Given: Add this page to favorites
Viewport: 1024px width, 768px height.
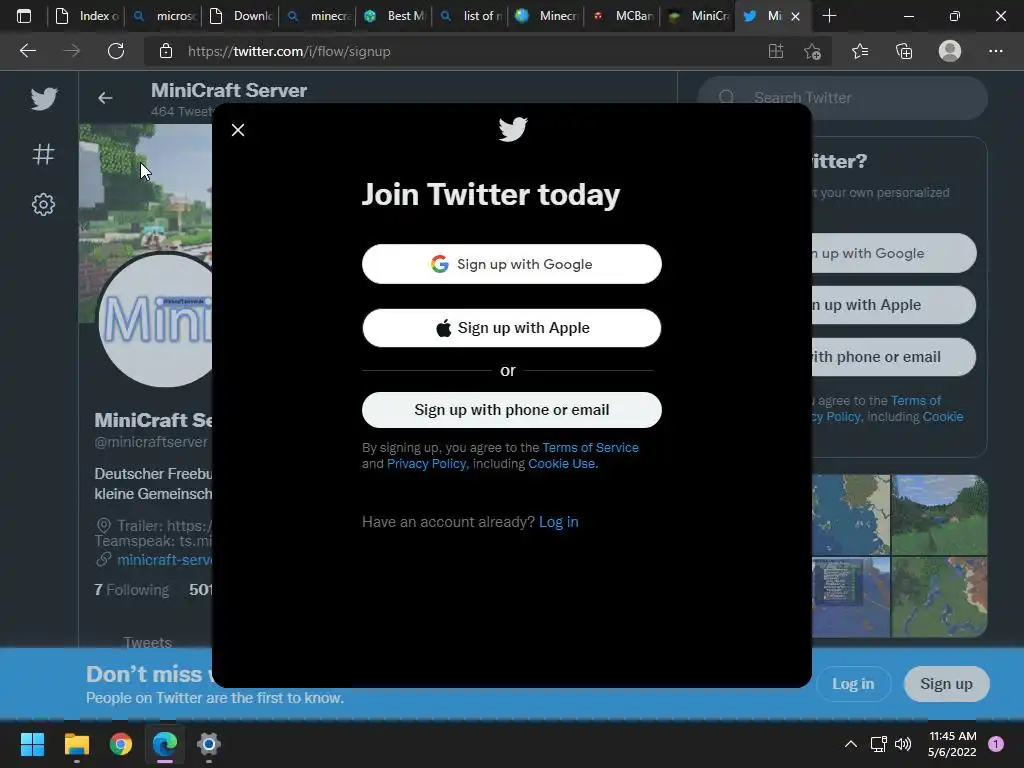Looking at the screenshot, I should (812, 51).
